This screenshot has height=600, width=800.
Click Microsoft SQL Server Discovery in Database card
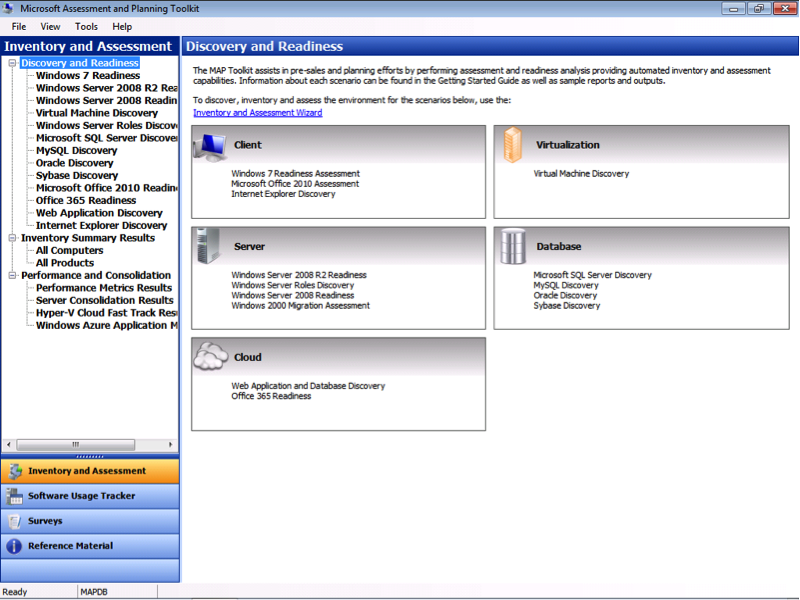click(x=592, y=275)
